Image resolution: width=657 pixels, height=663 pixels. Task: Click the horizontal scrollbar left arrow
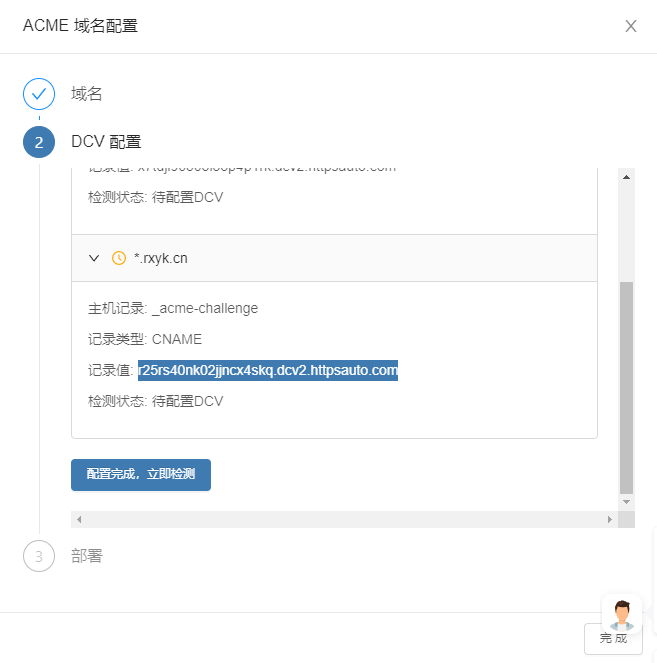click(x=79, y=519)
